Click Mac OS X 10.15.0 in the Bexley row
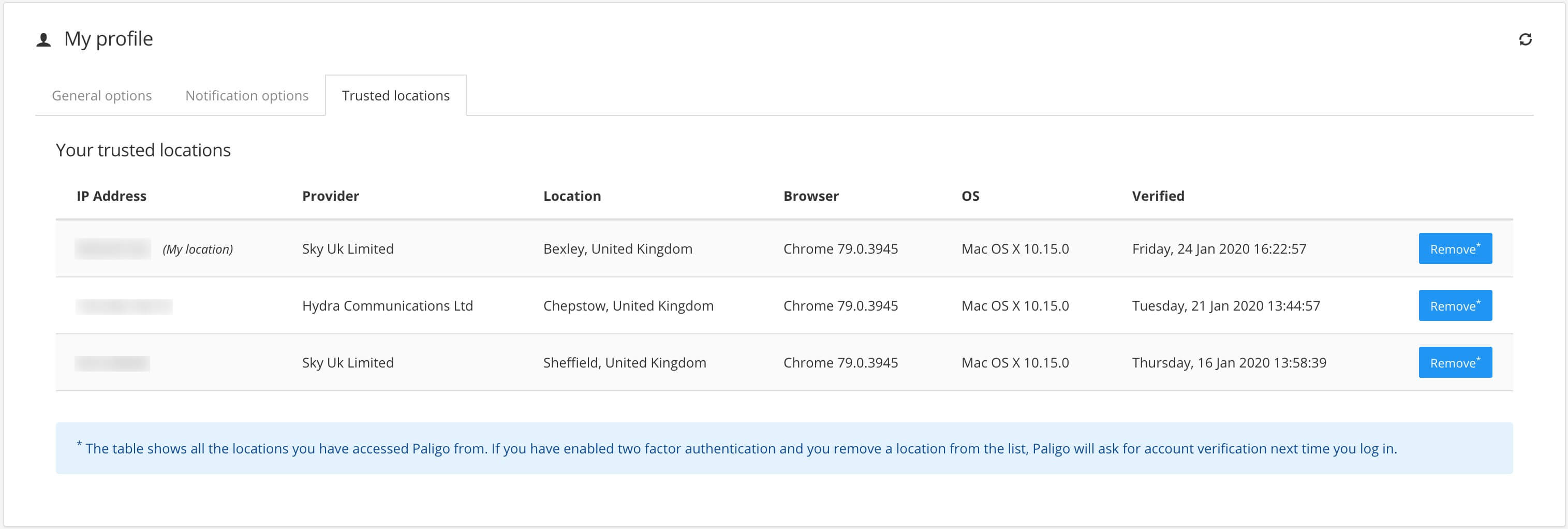The image size is (1568, 529). click(1015, 249)
